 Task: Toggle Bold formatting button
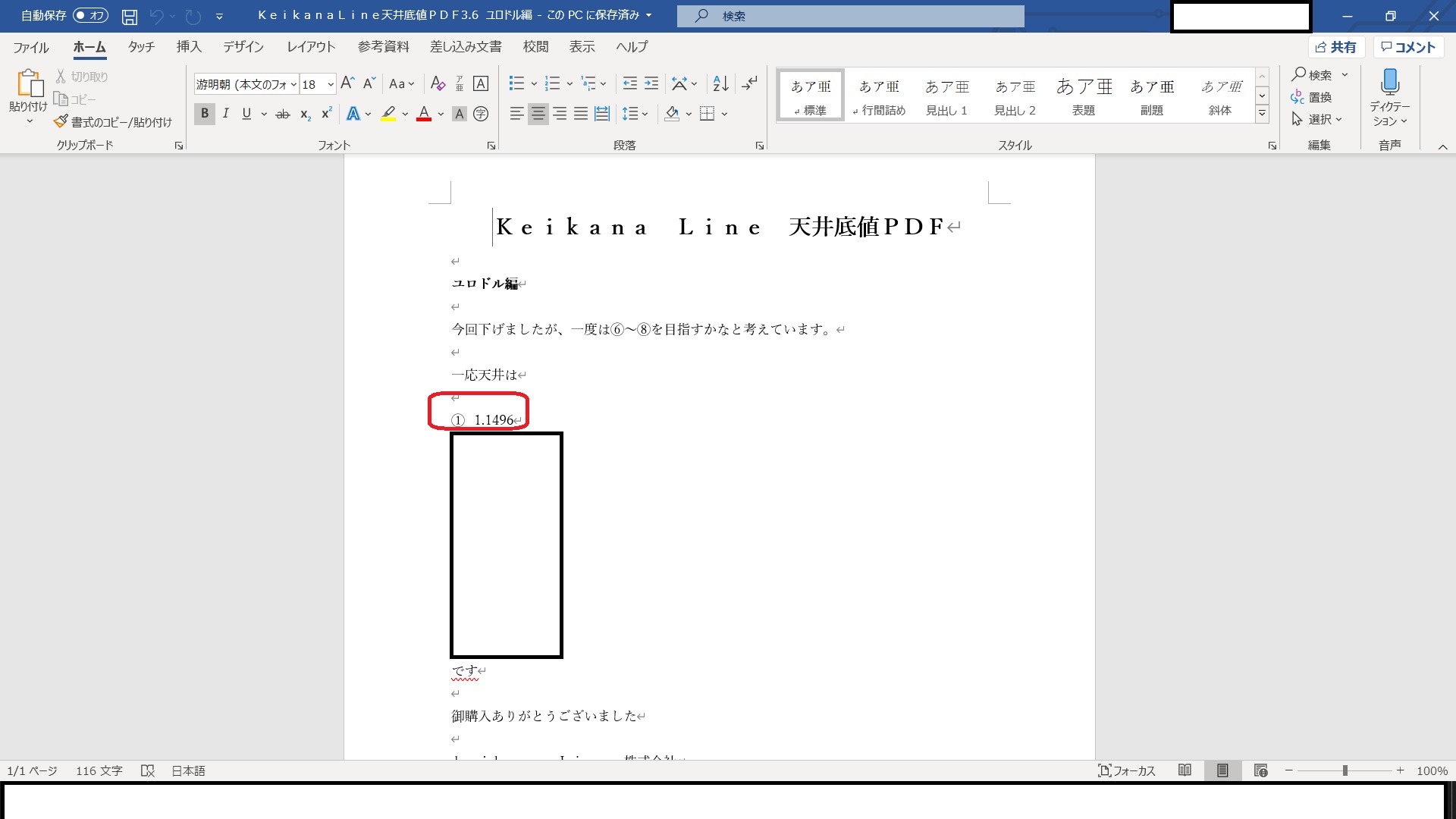click(204, 114)
